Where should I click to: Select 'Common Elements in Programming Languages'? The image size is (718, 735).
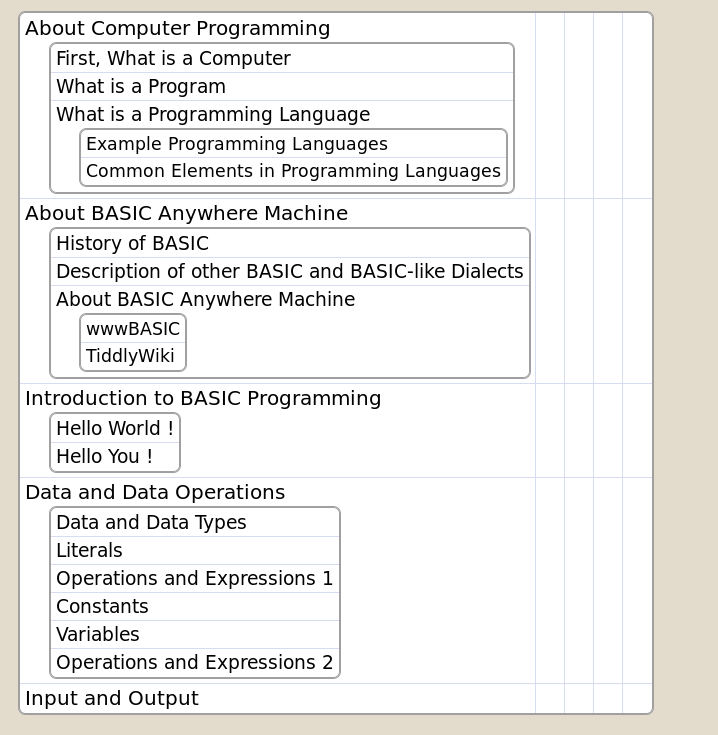(293, 171)
